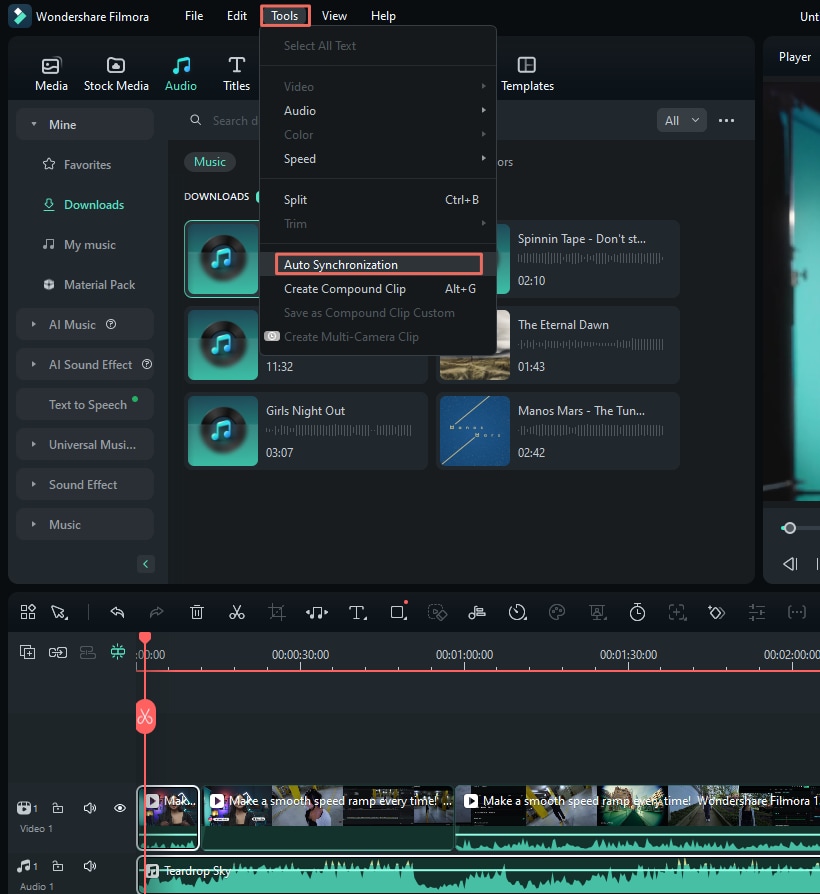820x894 pixels.
Task: Select the pointer selection tool
Action: [59, 612]
